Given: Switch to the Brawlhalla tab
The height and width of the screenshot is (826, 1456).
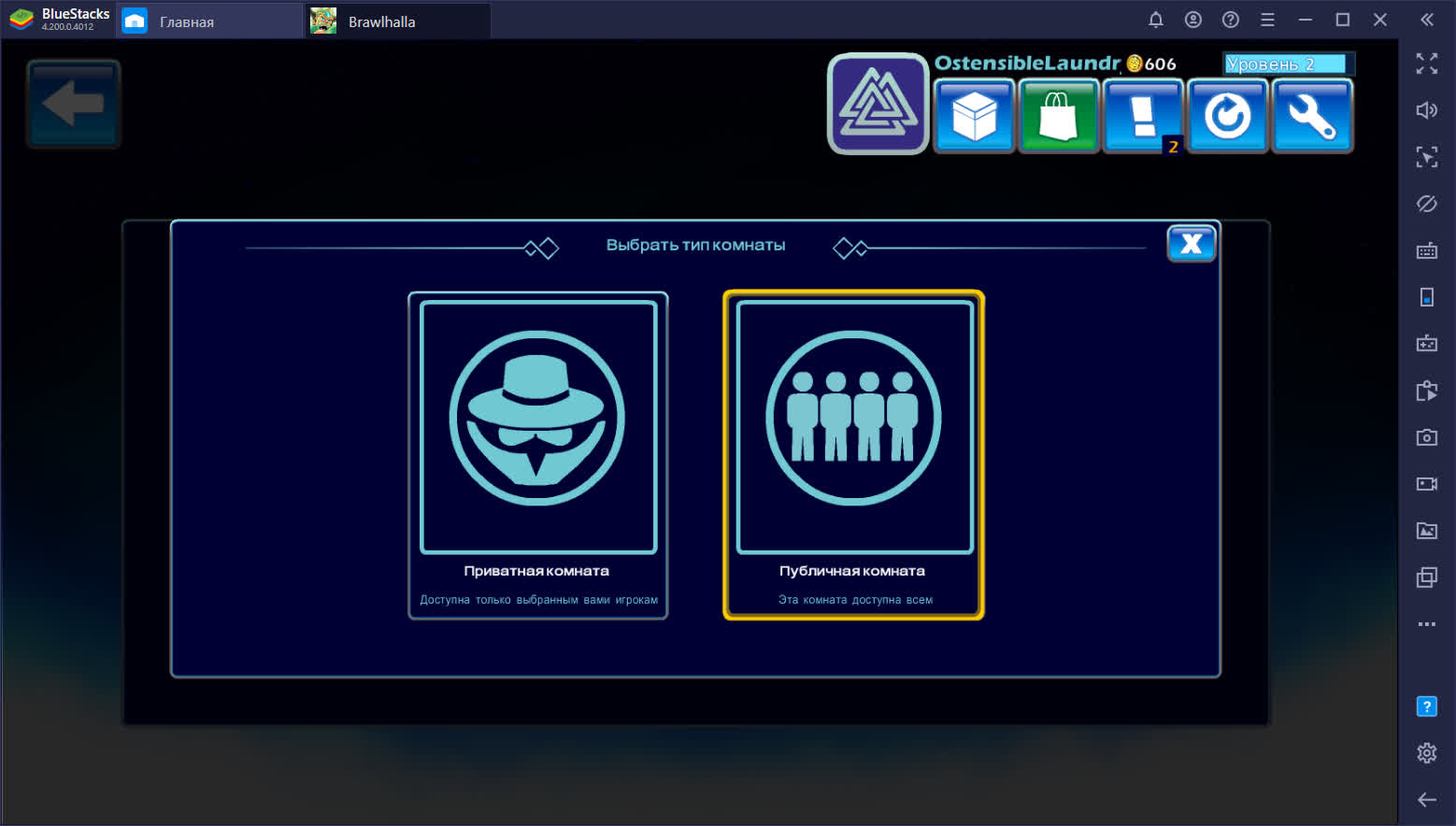Looking at the screenshot, I should pos(398,21).
